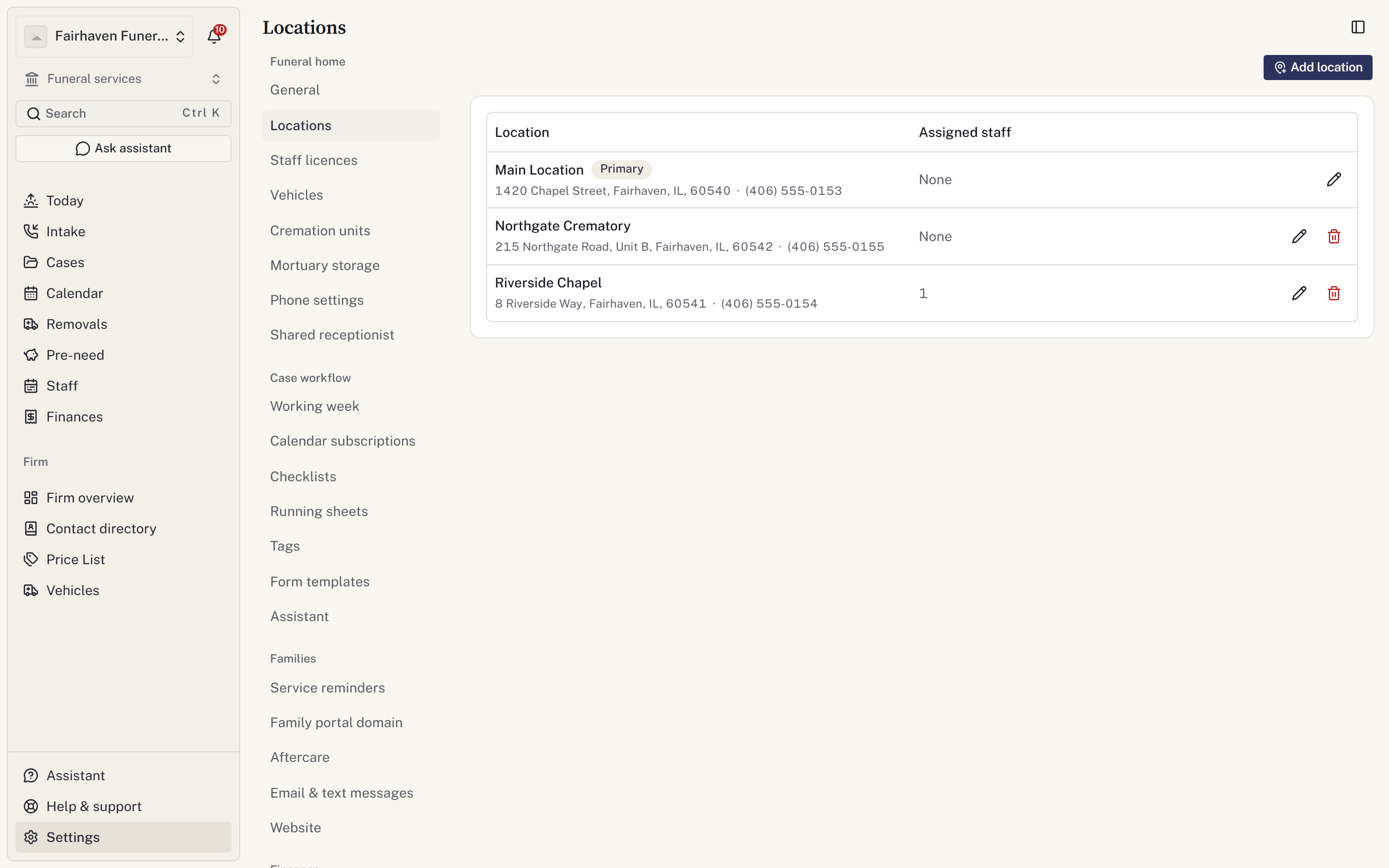Edit the Riverside Chapel location

(x=1299, y=293)
